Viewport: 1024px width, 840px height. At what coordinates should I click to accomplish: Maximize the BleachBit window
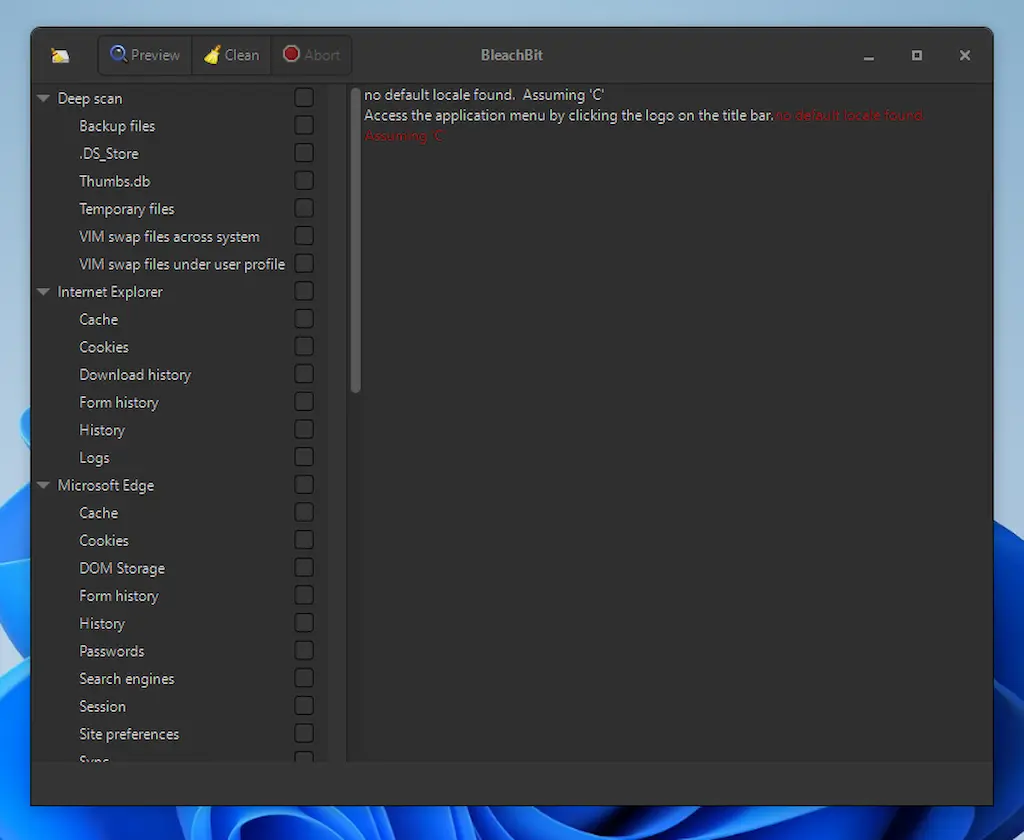pyautogui.click(x=917, y=56)
